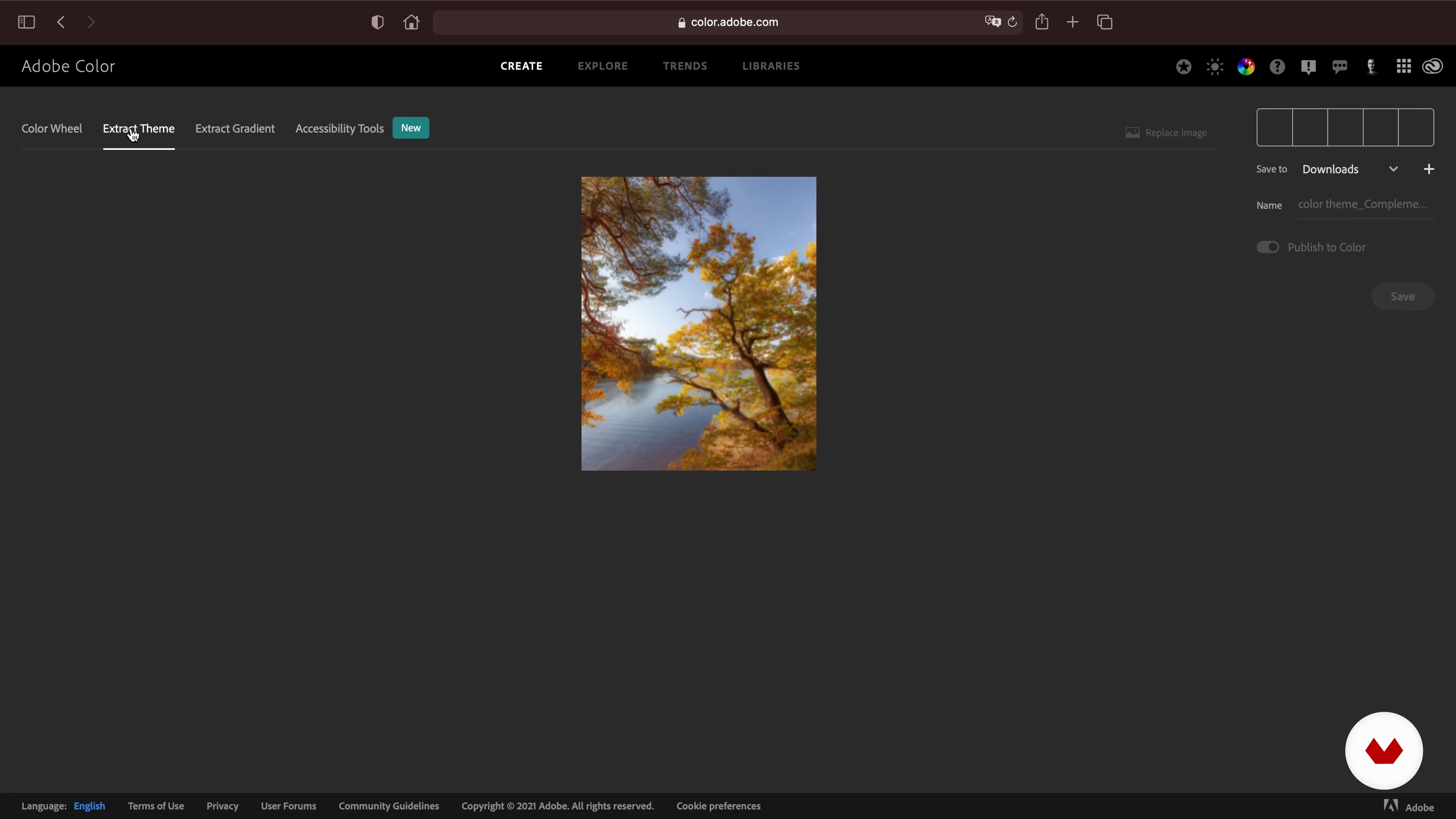The height and width of the screenshot is (819, 1456).
Task: Select the Extract Theme tab
Action: pos(138,128)
